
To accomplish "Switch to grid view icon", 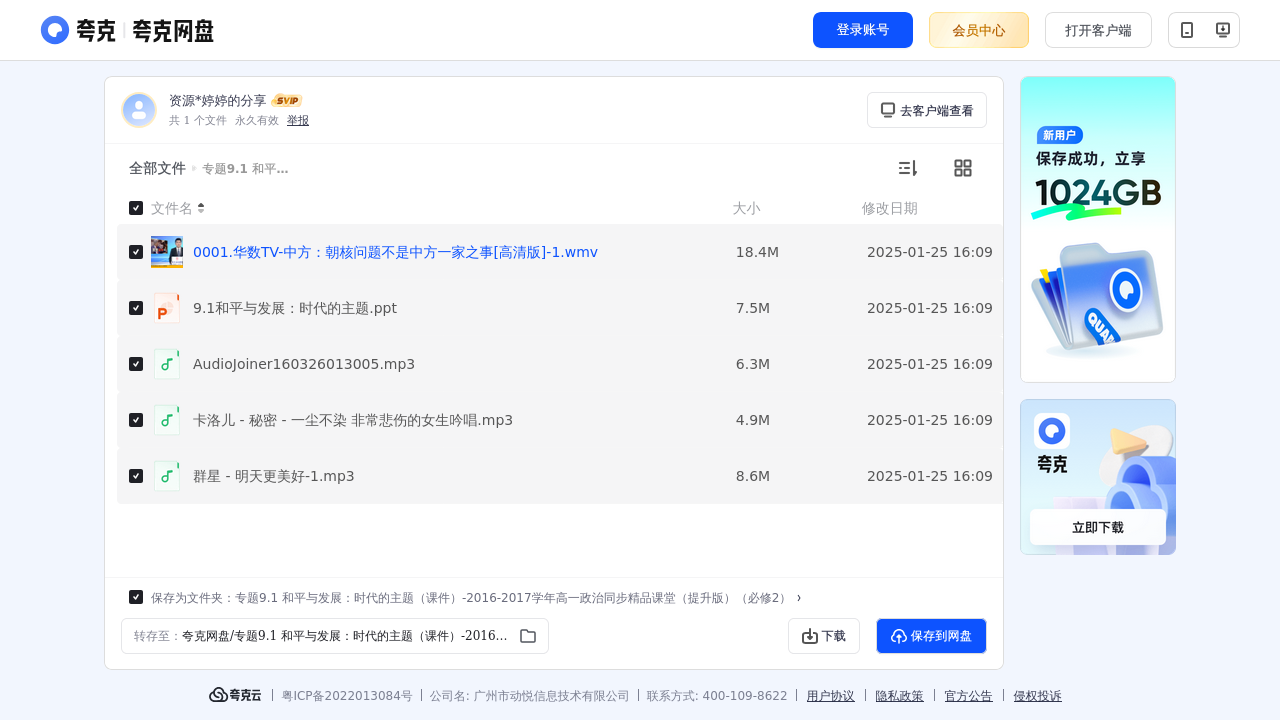I will coord(963,168).
